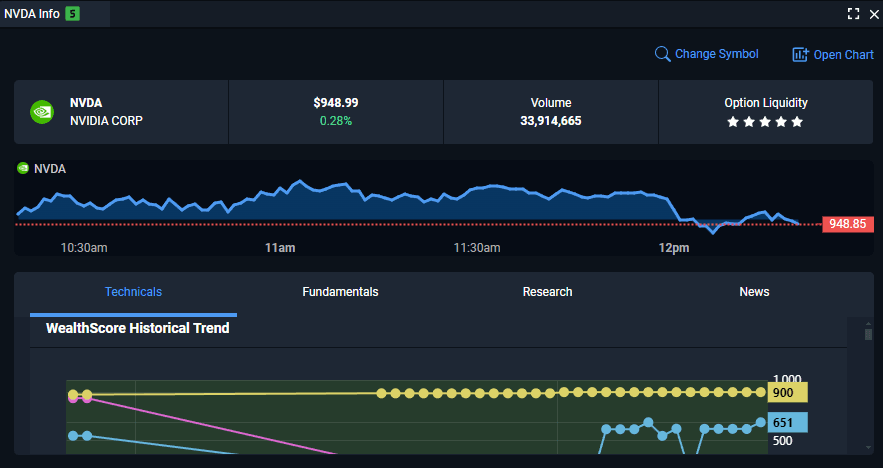Click the Option Liquidity label
This screenshot has width=883, height=468.
pyautogui.click(x=765, y=102)
